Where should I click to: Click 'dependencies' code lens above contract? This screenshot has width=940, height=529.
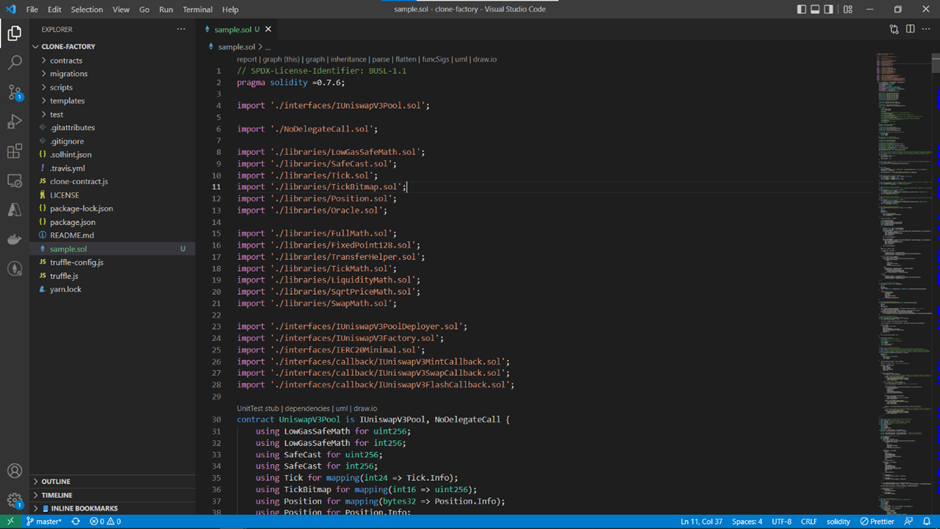(x=307, y=408)
